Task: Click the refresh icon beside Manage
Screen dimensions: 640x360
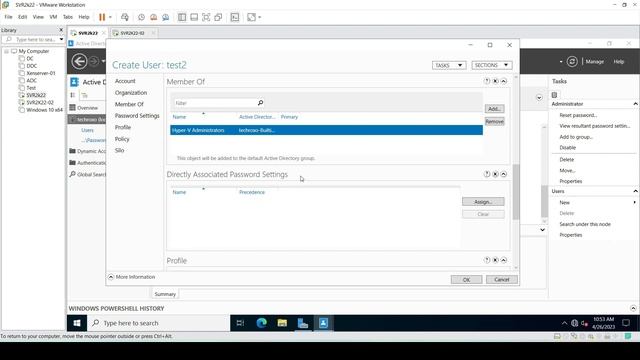Action: pos(572,62)
